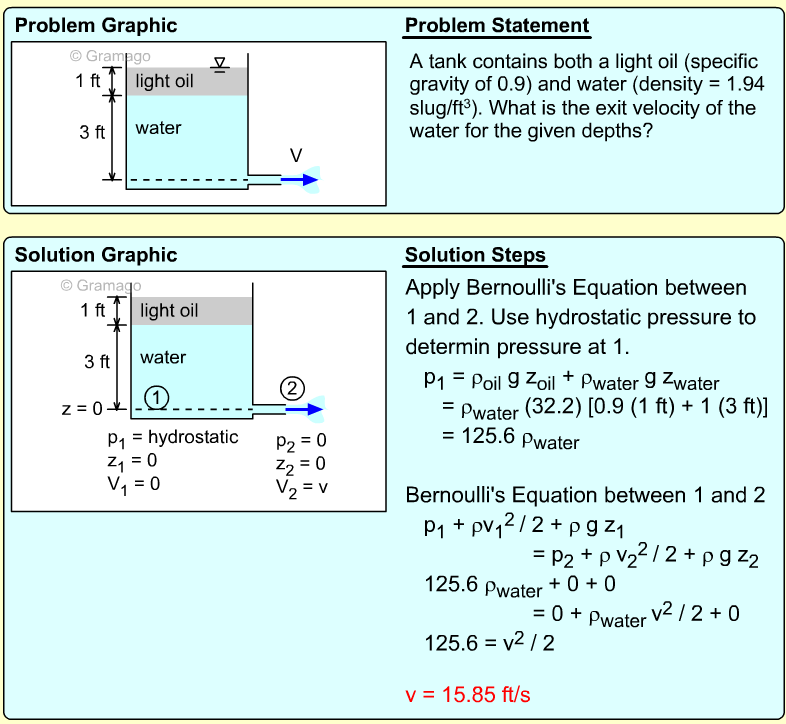The image size is (786, 724).
Task: Click the Gramago copyright mark in Problem Graphic
Action: (x=110, y=57)
